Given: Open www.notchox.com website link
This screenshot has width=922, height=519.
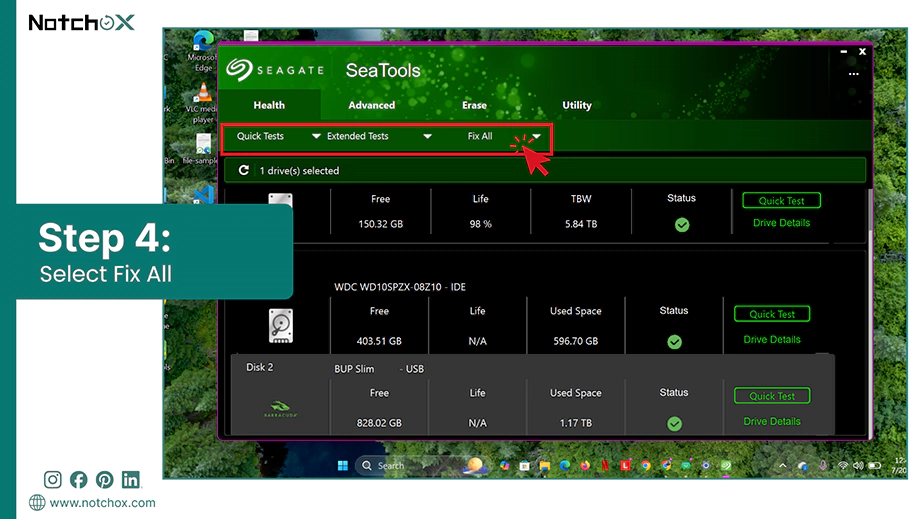Looking at the screenshot, I should (x=102, y=503).
